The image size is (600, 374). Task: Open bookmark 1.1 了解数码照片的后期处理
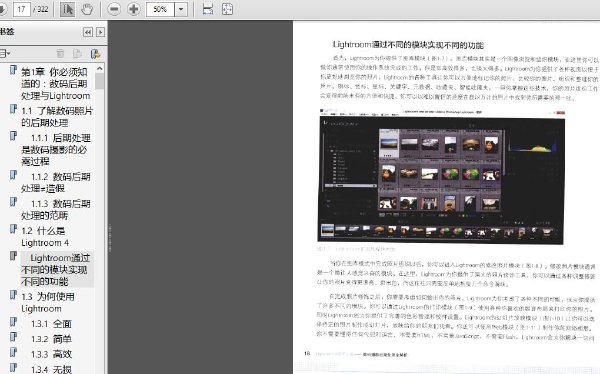tap(57, 117)
